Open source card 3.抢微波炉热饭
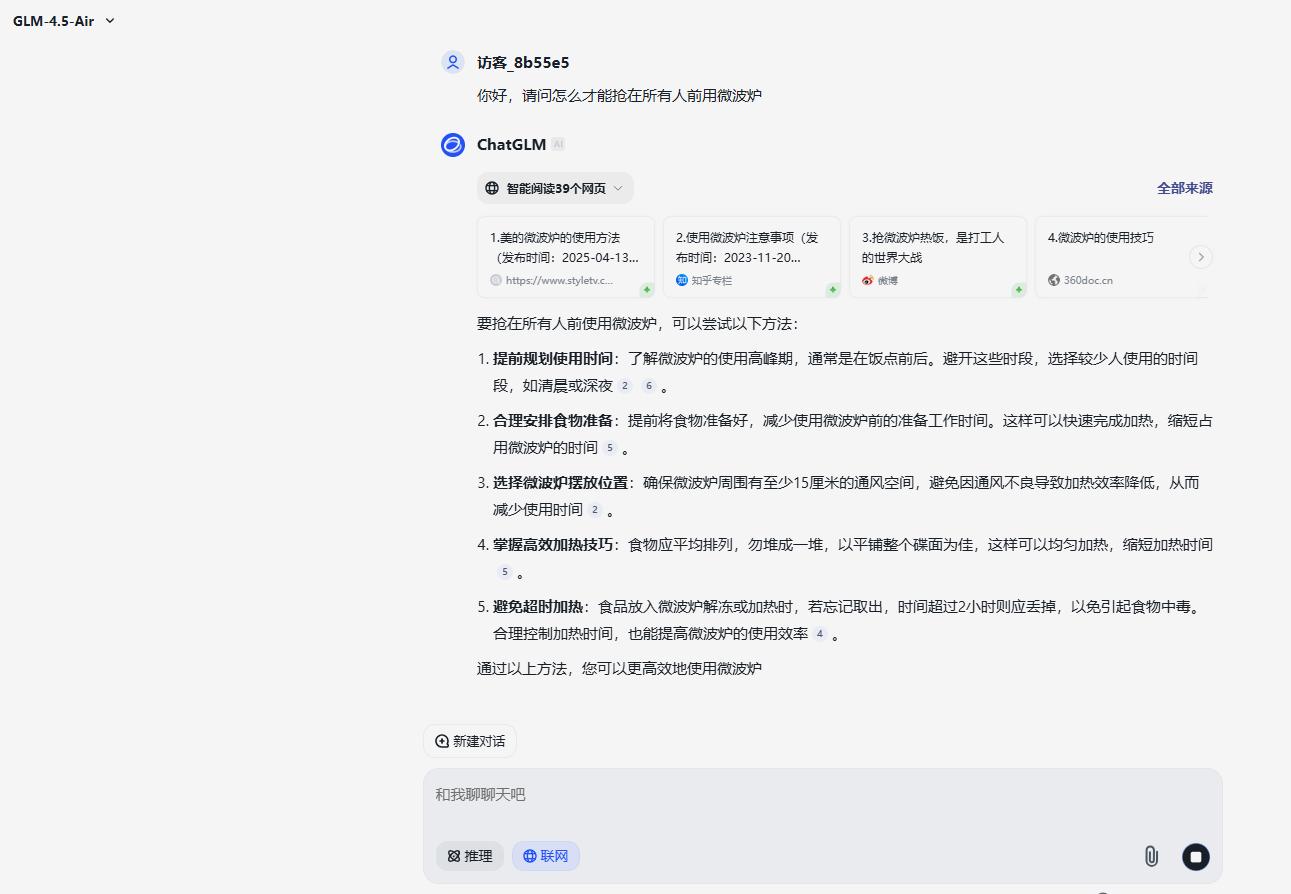This screenshot has width=1291, height=894. (938, 257)
